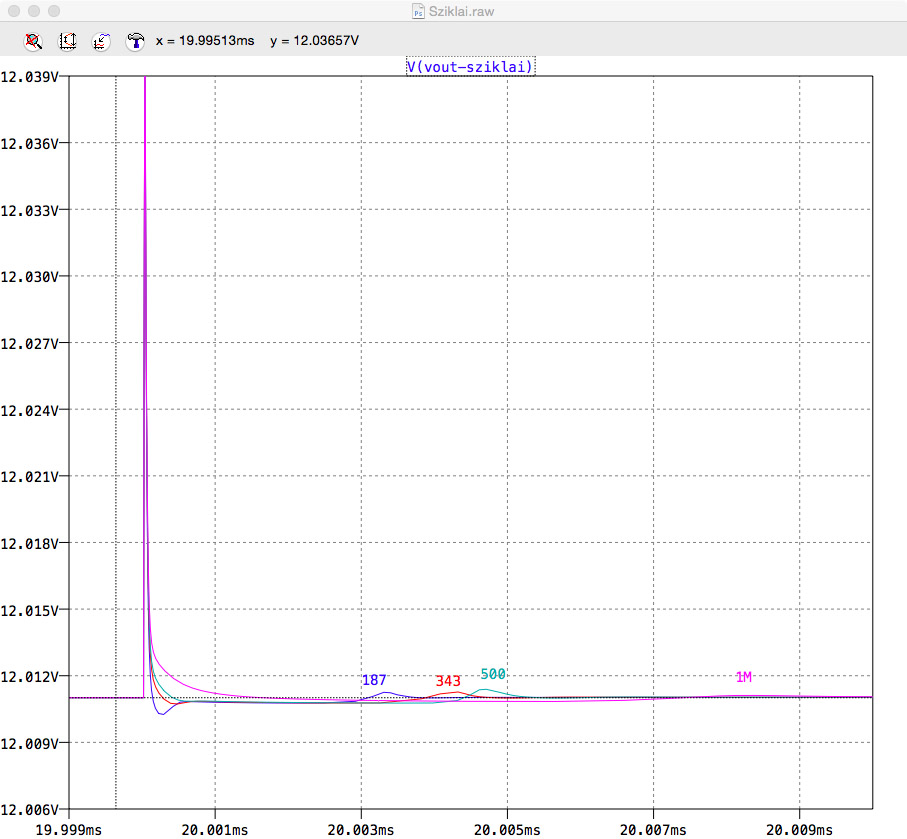The image size is (907, 839).
Task: Click the Sziklai.raw file icon in title bar
Action: point(418,11)
